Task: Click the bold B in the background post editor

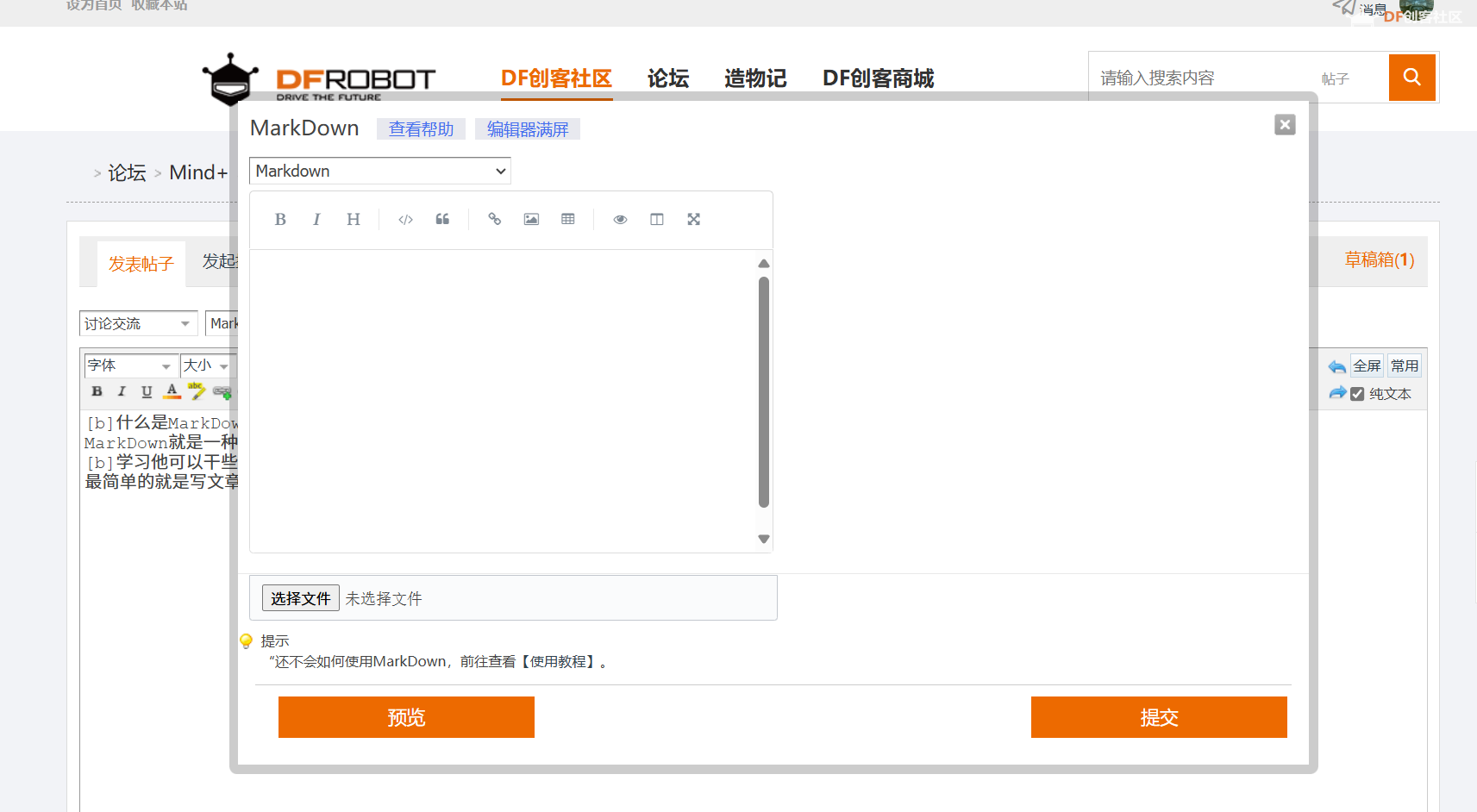Action: tap(97, 391)
